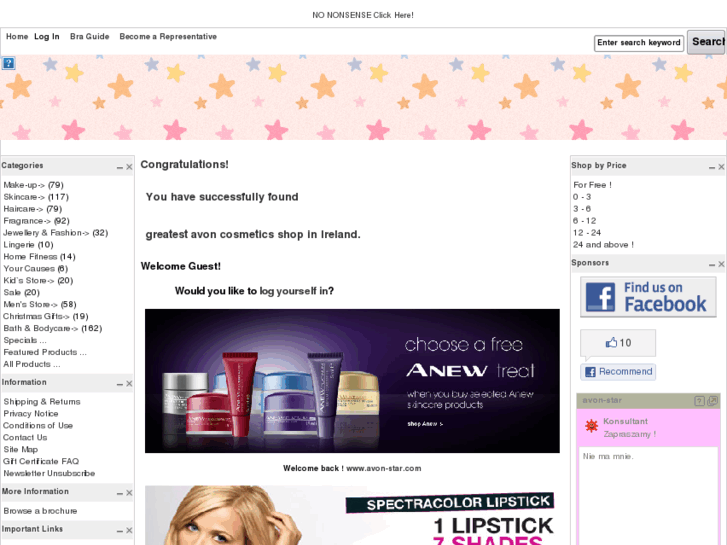Open the Site Map page

[20, 449]
